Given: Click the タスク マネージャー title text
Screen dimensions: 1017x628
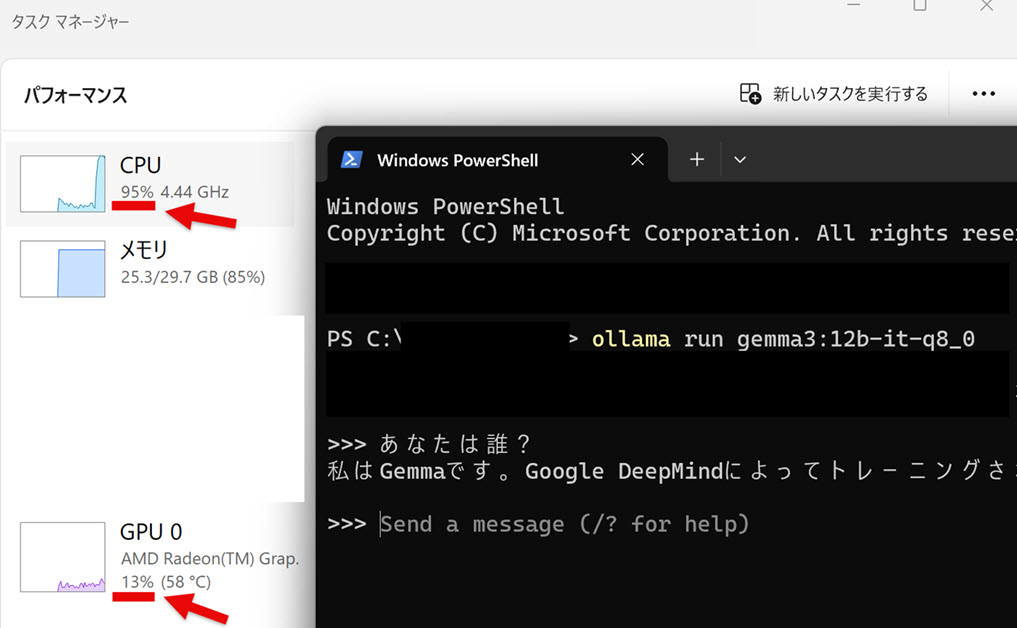Looking at the screenshot, I should 71,21.
